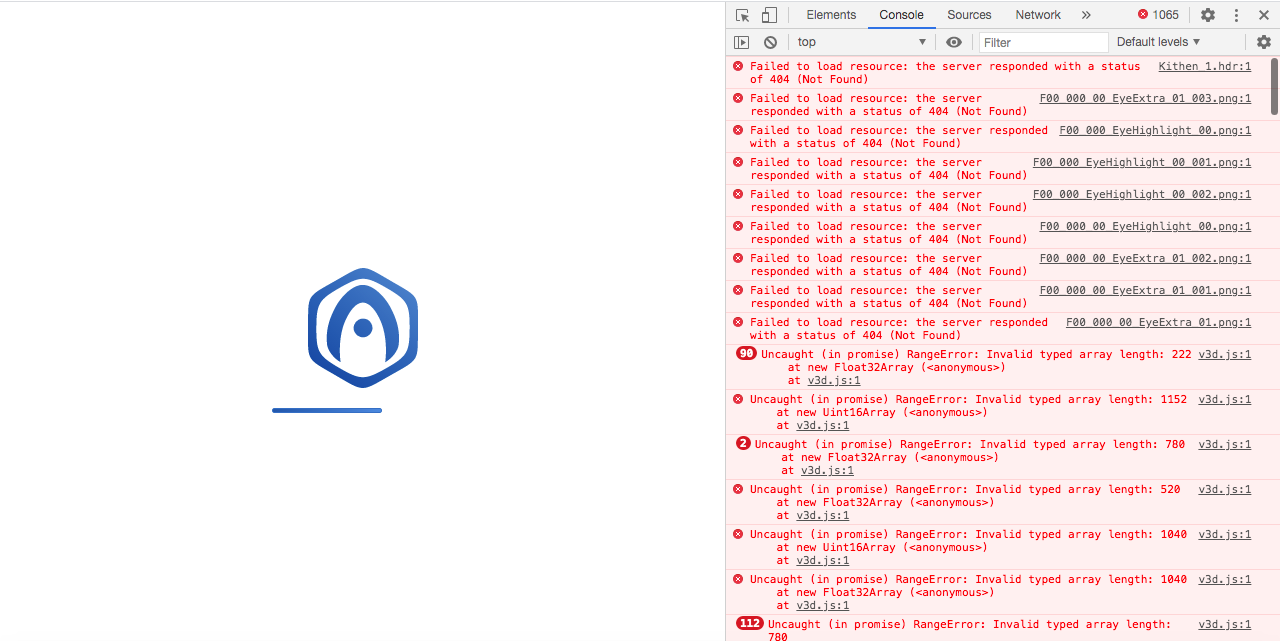
Task: Close the DevTools panel
Action: click(x=1263, y=15)
